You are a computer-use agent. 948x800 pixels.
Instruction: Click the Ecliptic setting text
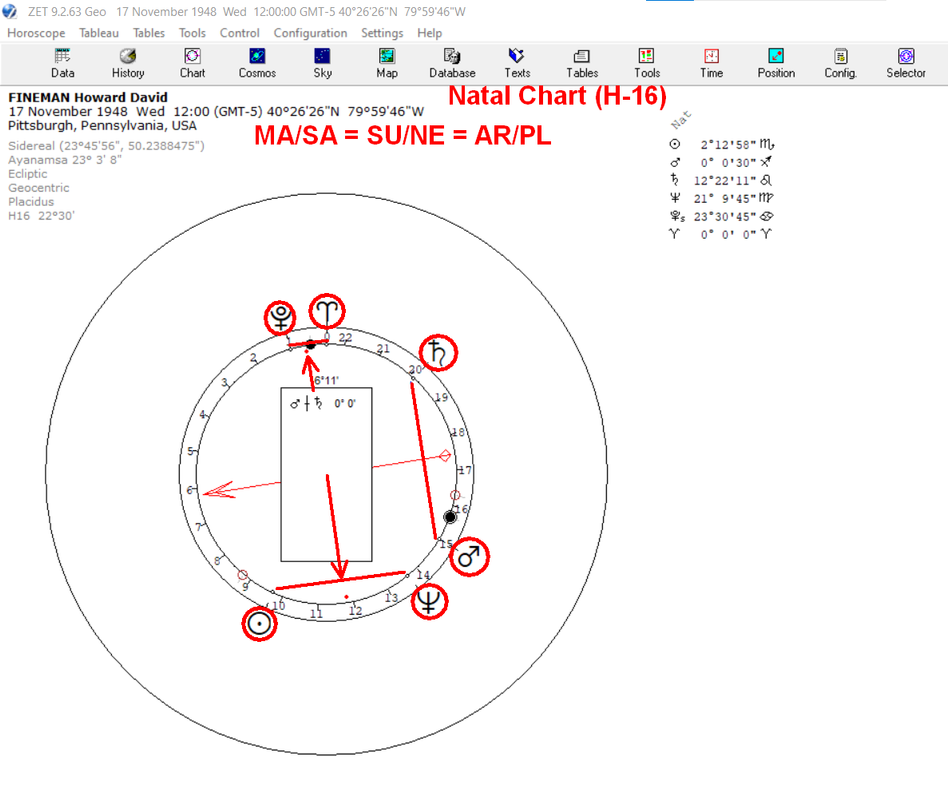click(x=27, y=174)
